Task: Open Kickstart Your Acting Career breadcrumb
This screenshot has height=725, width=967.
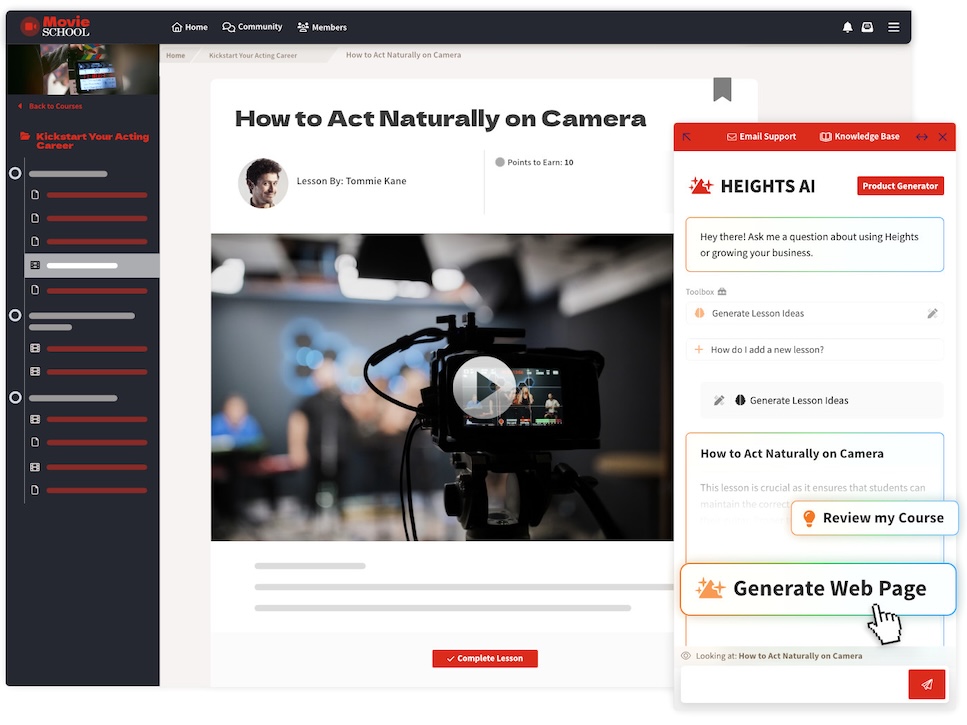Action: click(x=253, y=55)
